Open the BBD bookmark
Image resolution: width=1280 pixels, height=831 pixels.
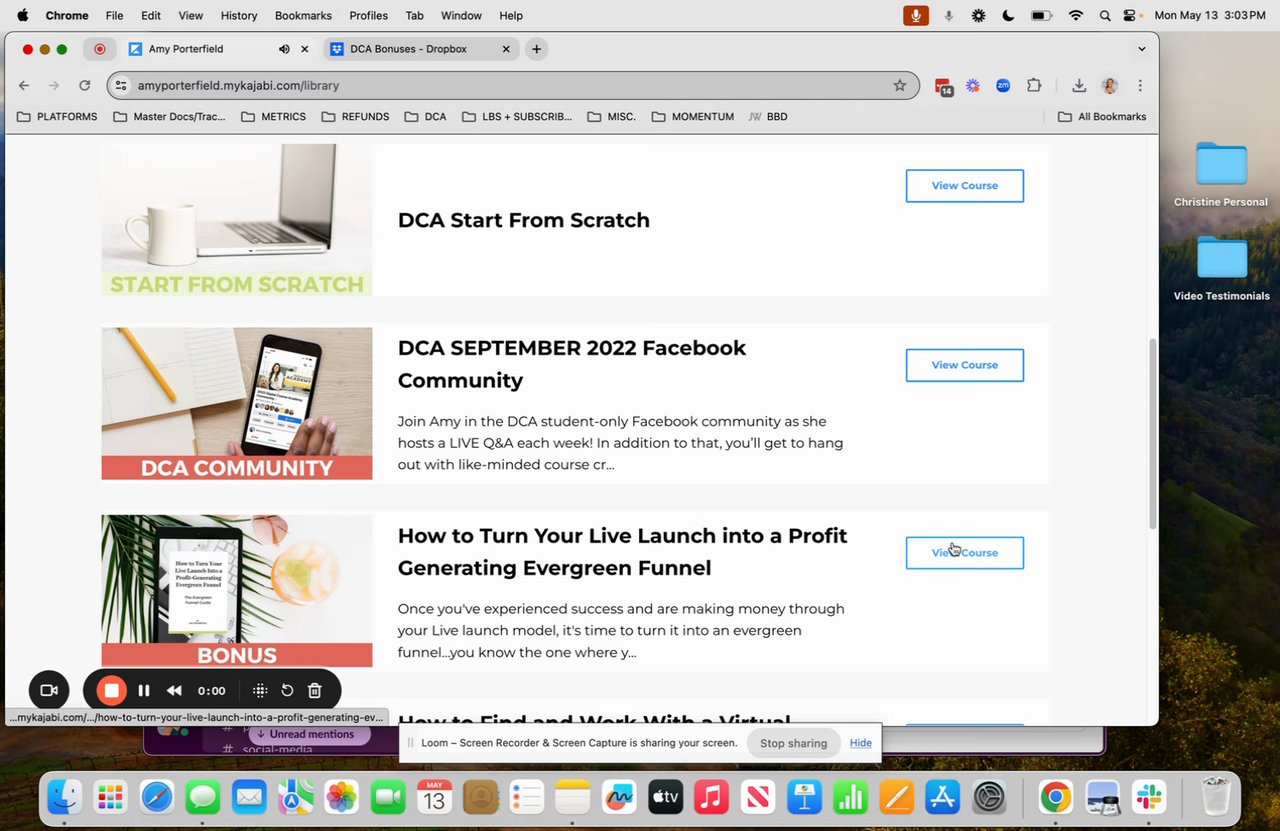pyautogui.click(x=768, y=117)
